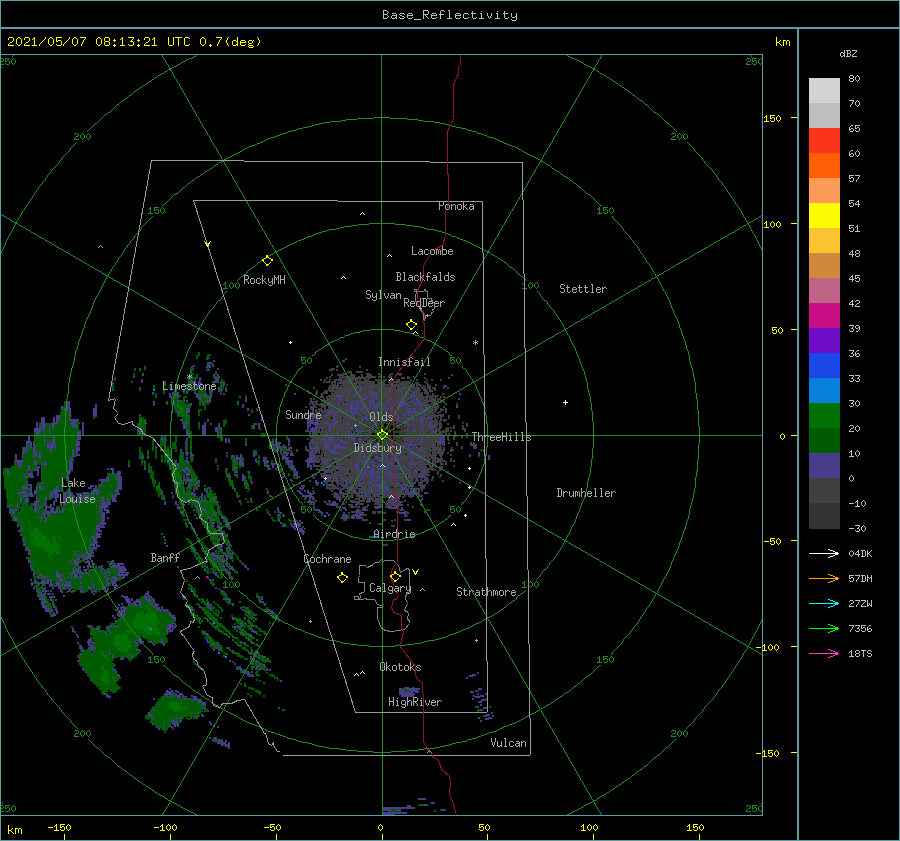Click the Airdrie city label
Image resolution: width=900 pixels, height=841 pixels.
coord(394,534)
